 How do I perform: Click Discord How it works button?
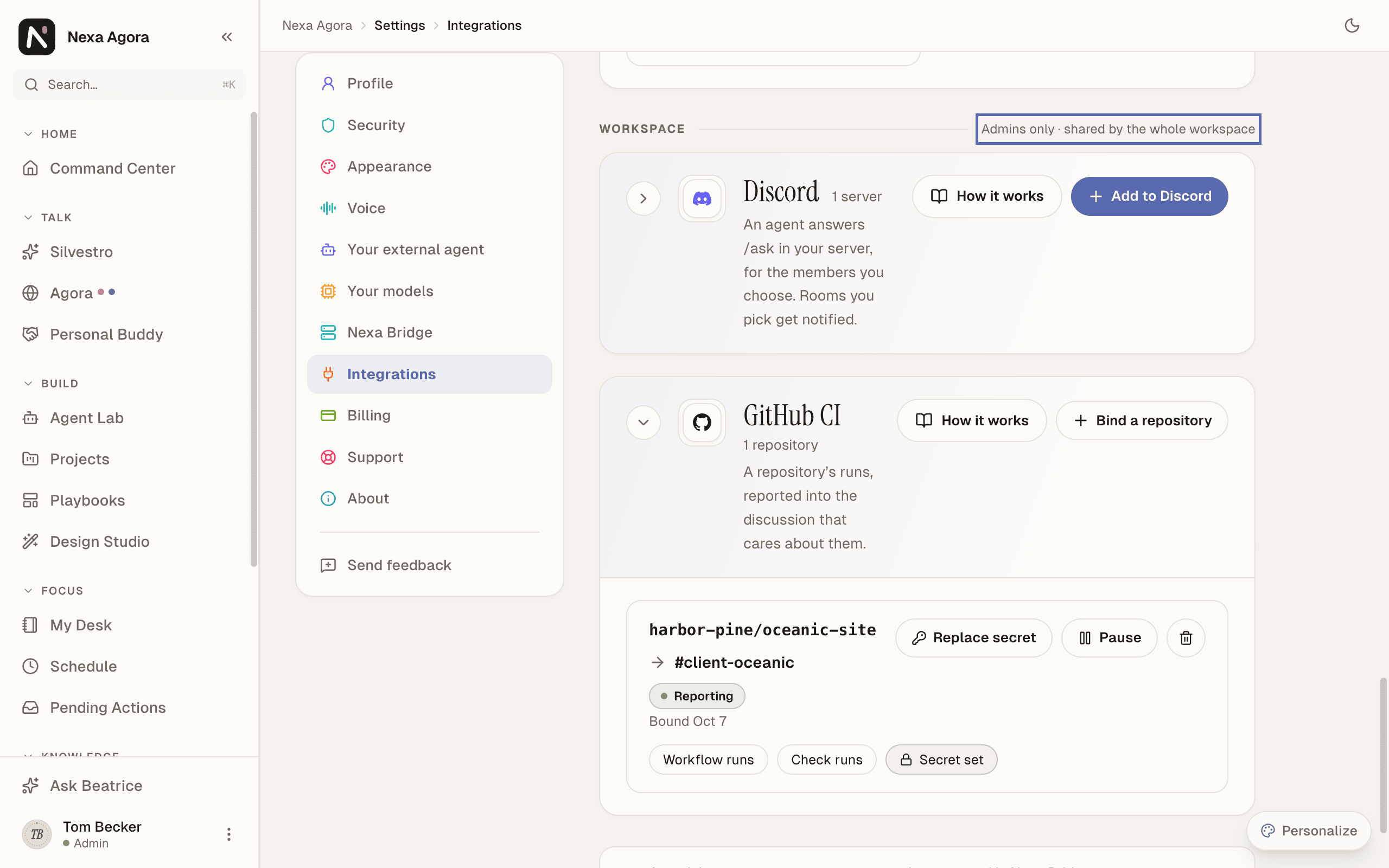tap(986, 196)
